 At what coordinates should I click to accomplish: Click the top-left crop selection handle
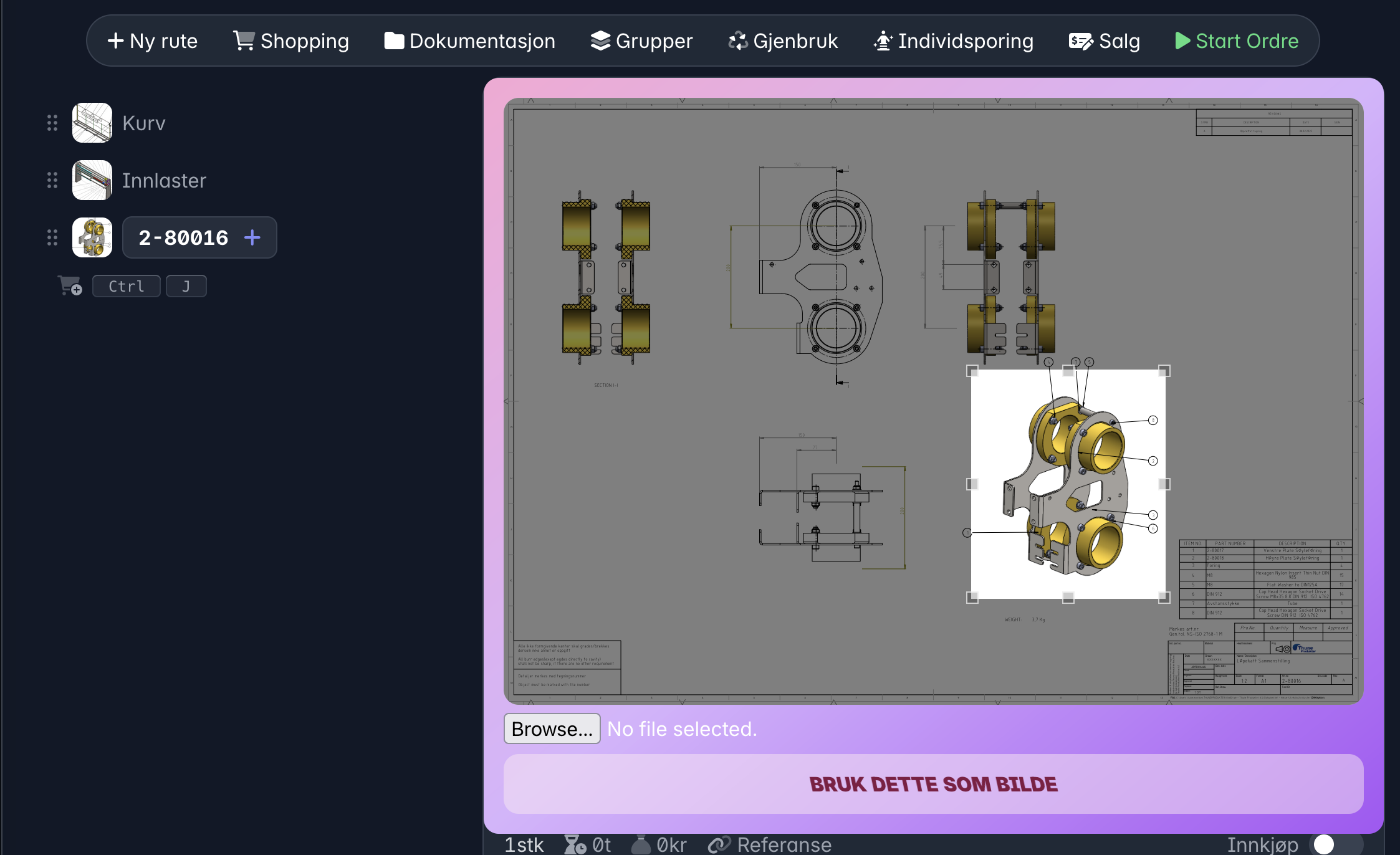point(972,371)
